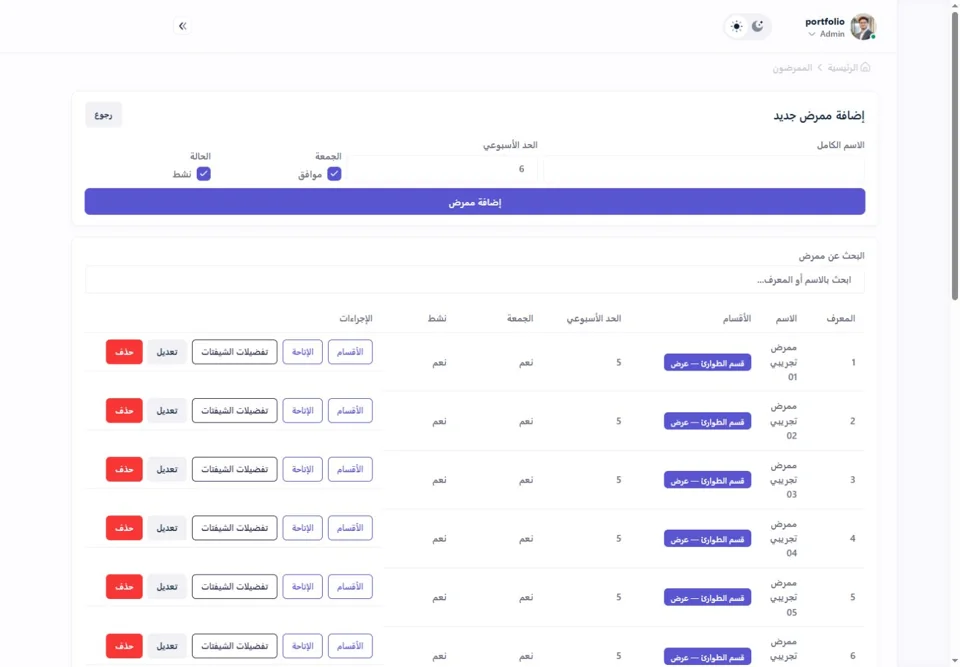The width and height of the screenshot is (960, 667).
Task: Click the nurse search field
Action: click(x=474, y=280)
